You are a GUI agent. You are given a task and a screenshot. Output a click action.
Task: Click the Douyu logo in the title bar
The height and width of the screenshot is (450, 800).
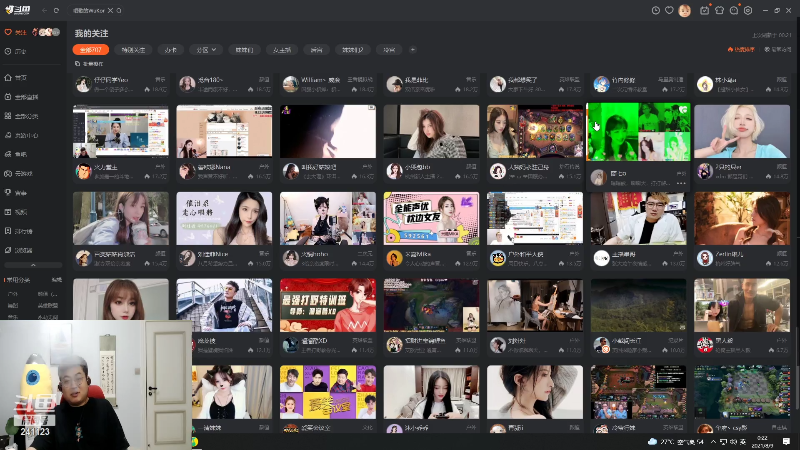point(18,10)
